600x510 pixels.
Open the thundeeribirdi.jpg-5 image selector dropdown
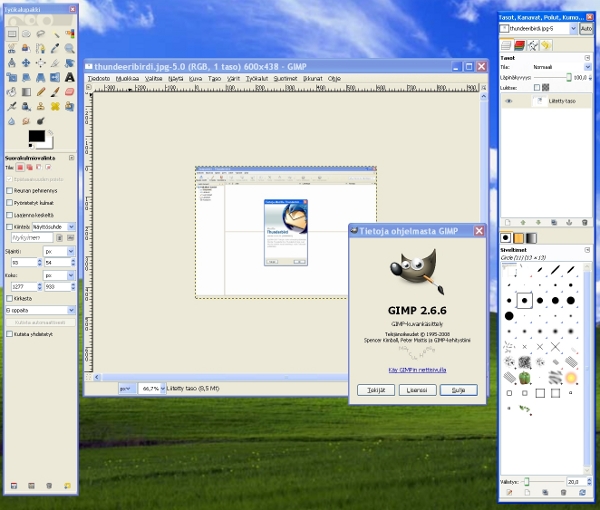pyautogui.click(x=538, y=29)
